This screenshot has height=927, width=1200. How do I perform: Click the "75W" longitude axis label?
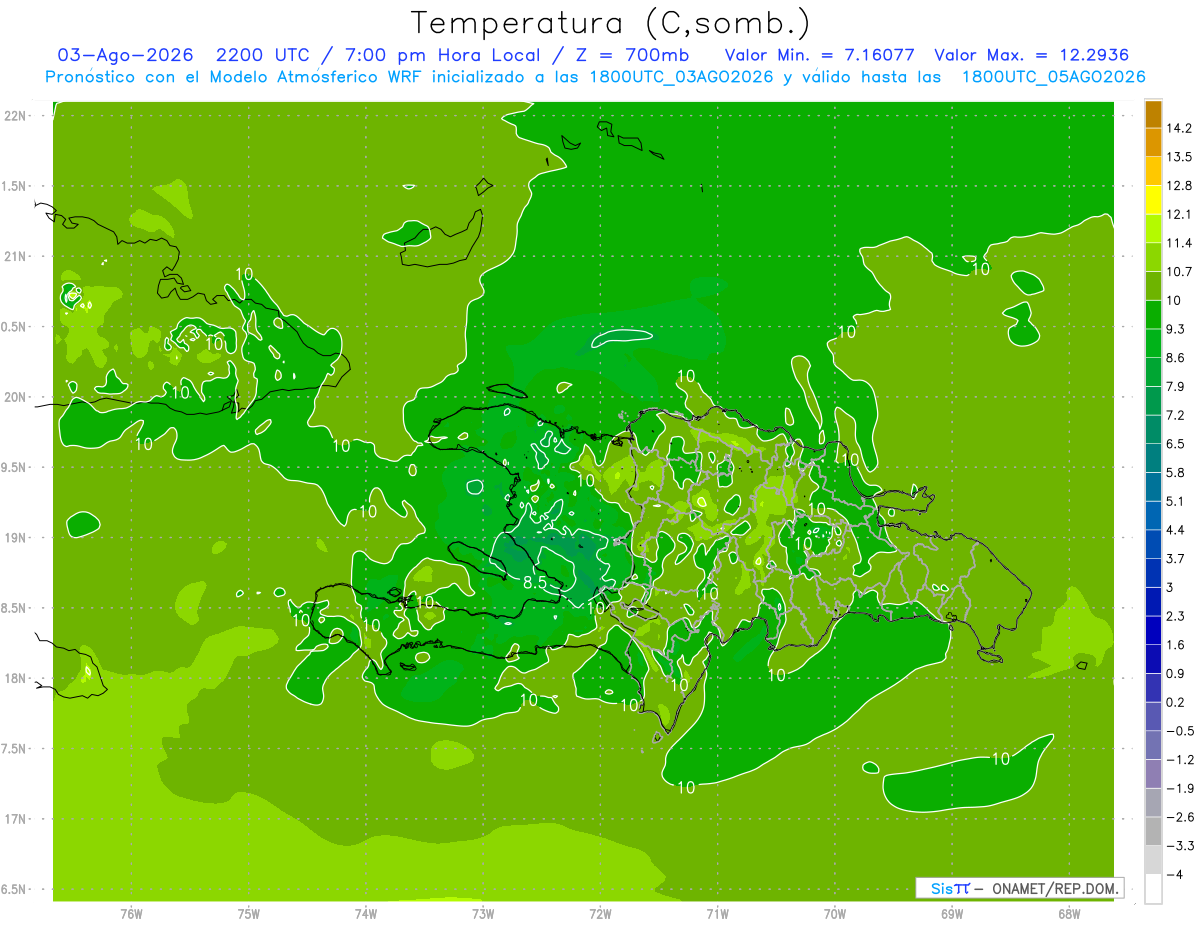pyautogui.click(x=249, y=914)
